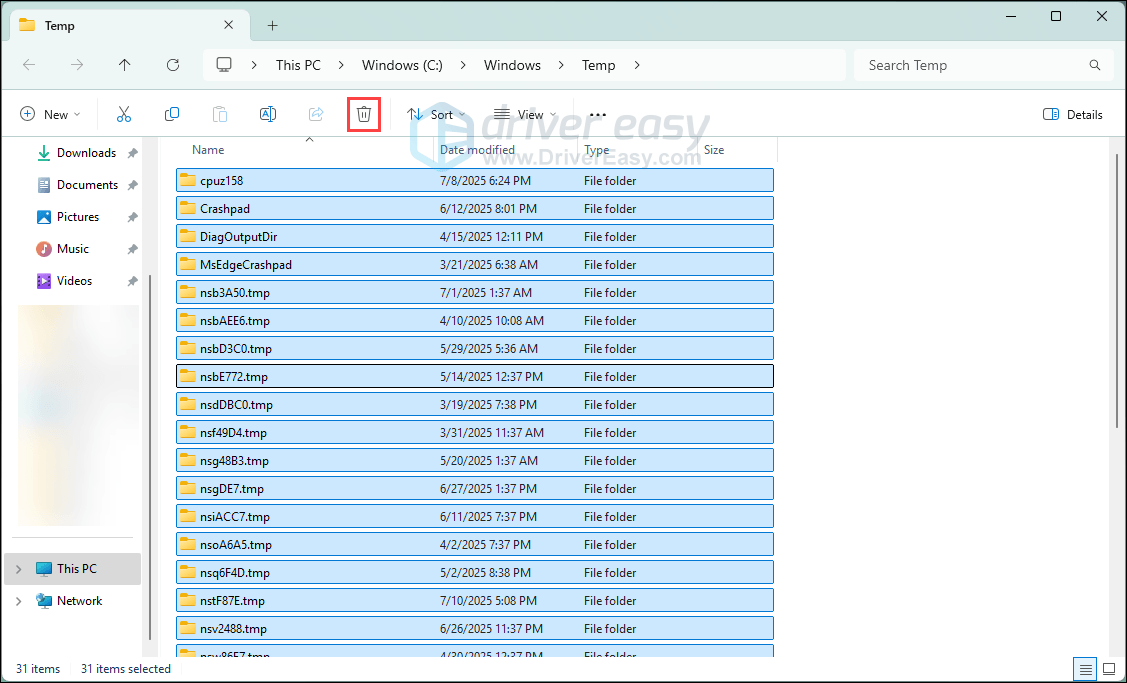The image size is (1127, 683).
Task: Open the See more ellipsis menu
Action: pyautogui.click(x=597, y=115)
